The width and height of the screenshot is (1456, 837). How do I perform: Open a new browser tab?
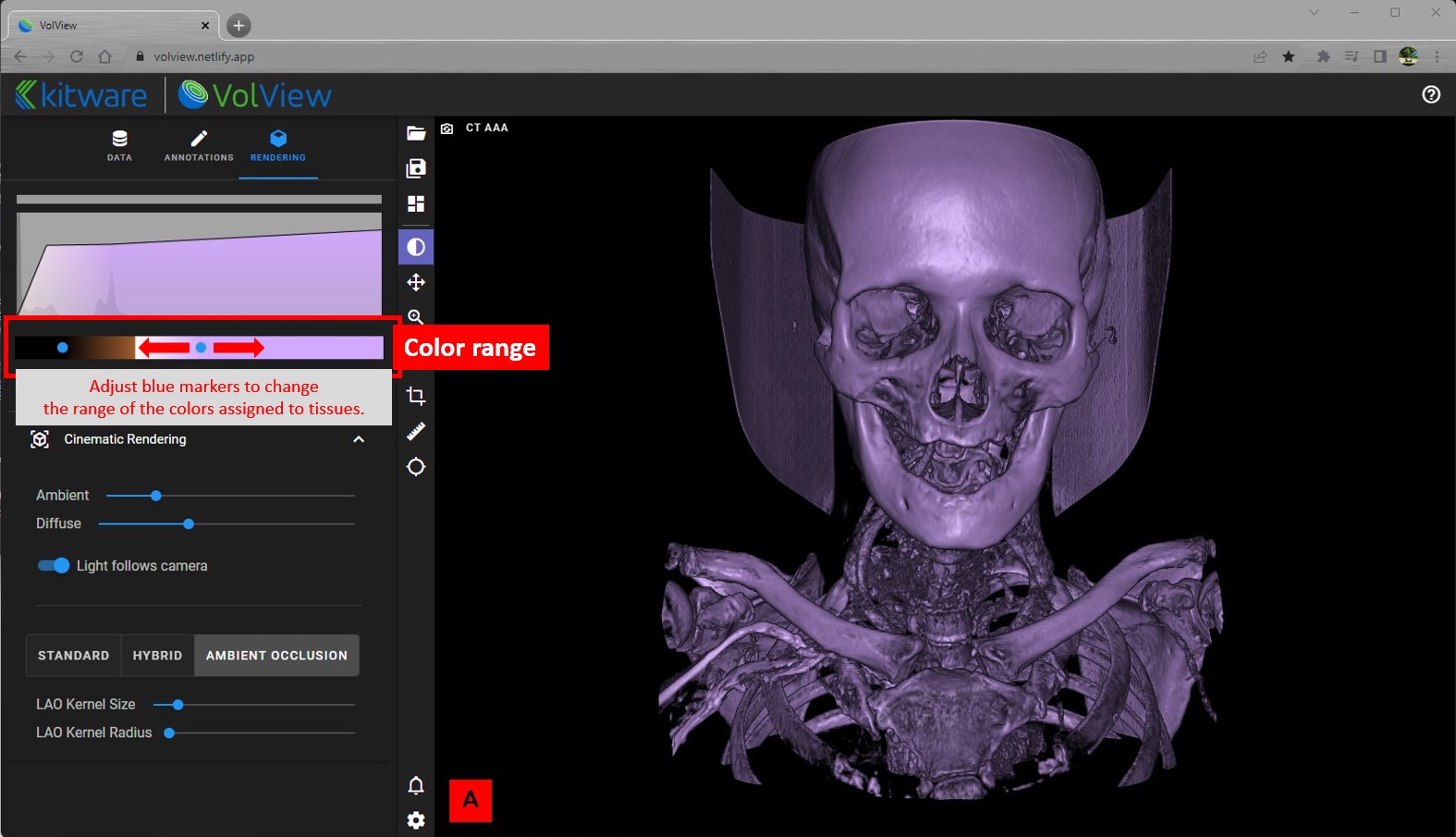[239, 26]
